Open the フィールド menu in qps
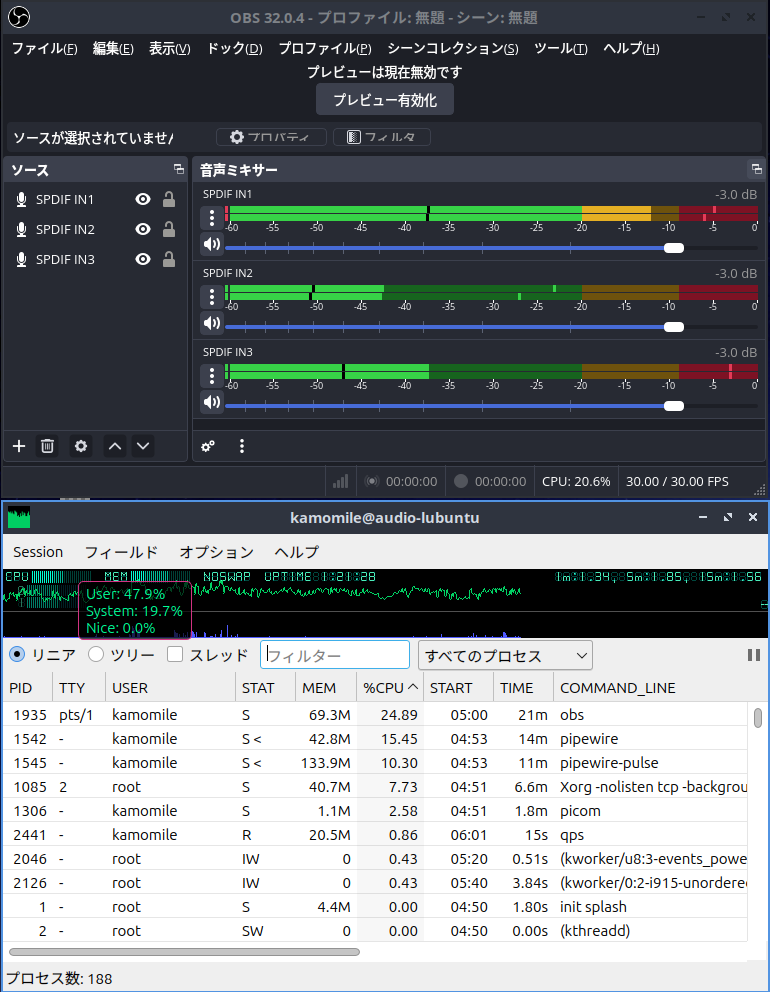 pyautogui.click(x=121, y=552)
